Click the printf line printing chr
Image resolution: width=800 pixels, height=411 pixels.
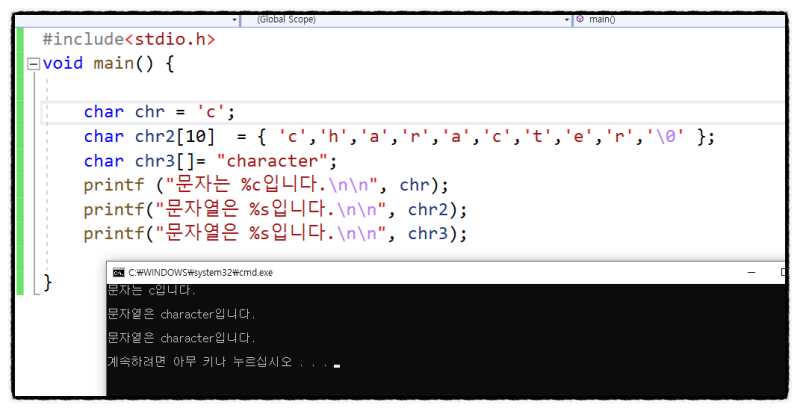[x=266, y=185]
